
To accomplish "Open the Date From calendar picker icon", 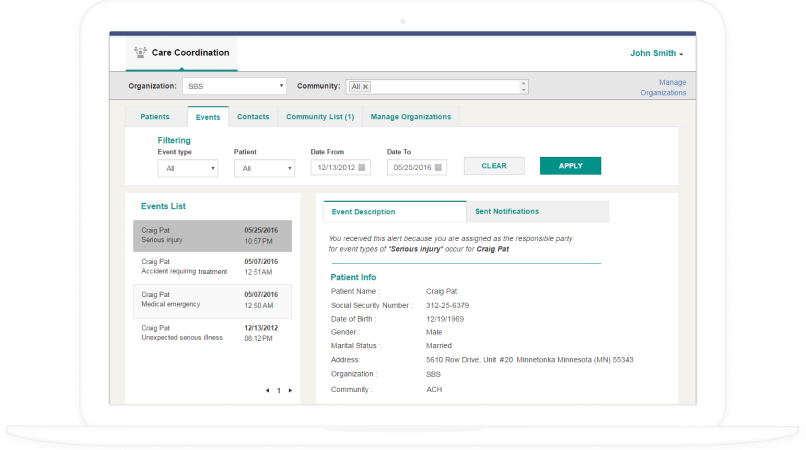I will point(362,167).
